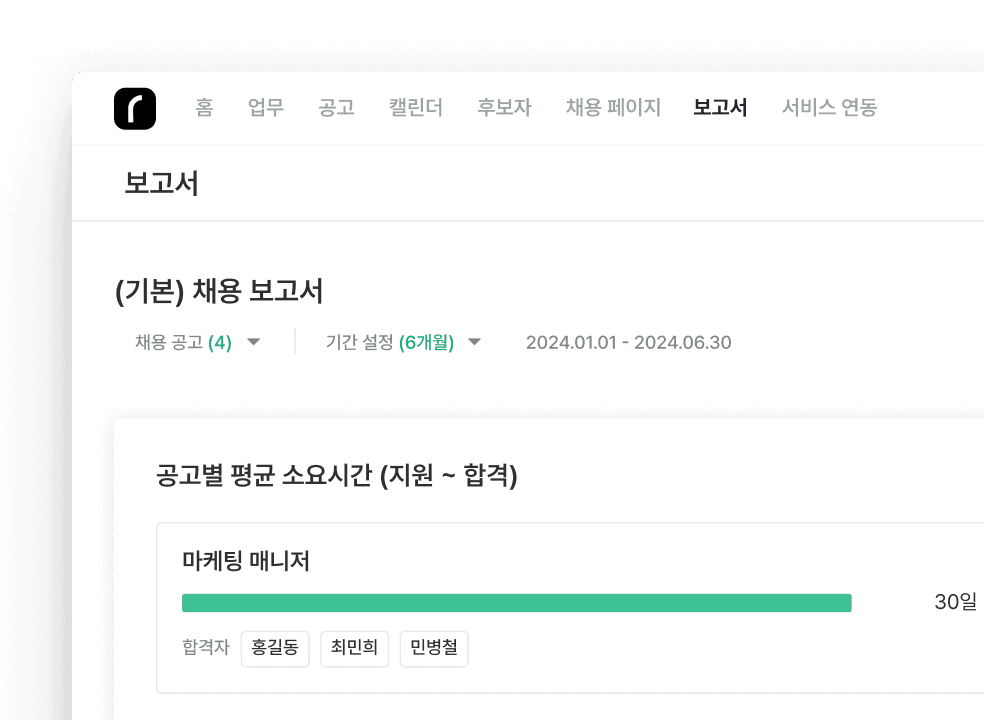The height and width of the screenshot is (720, 984).
Task: Expand the 채용 공고 (4) dropdown
Action: [184, 343]
